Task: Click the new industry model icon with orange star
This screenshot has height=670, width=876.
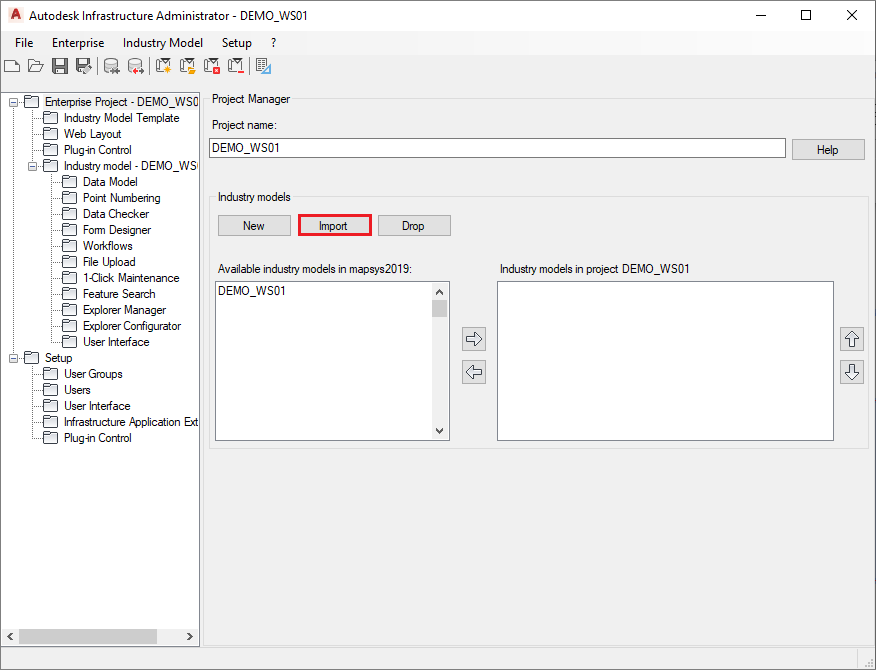Action: coord(164,66)
